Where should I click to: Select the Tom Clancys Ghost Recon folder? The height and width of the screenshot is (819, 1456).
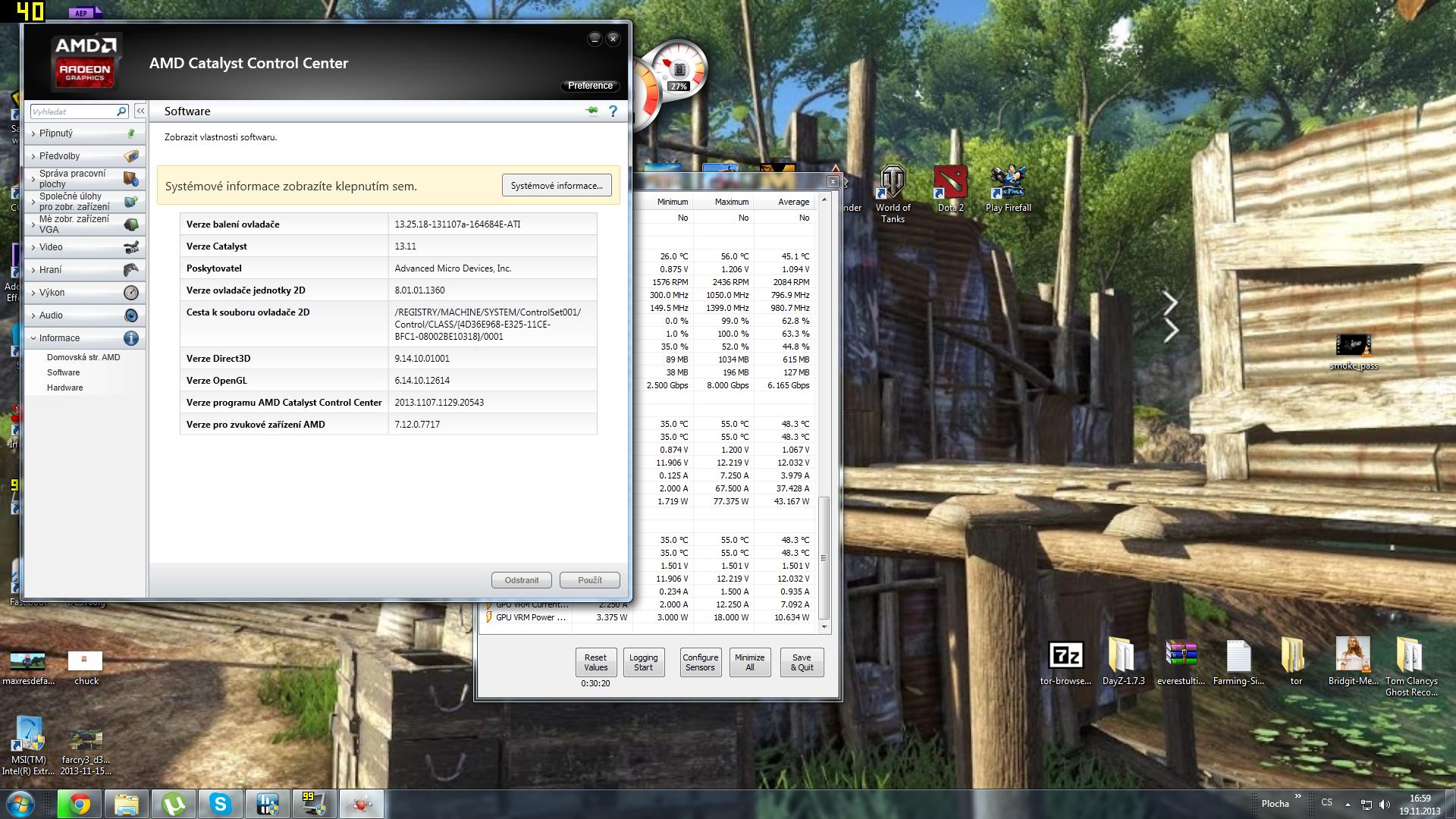1411,667
